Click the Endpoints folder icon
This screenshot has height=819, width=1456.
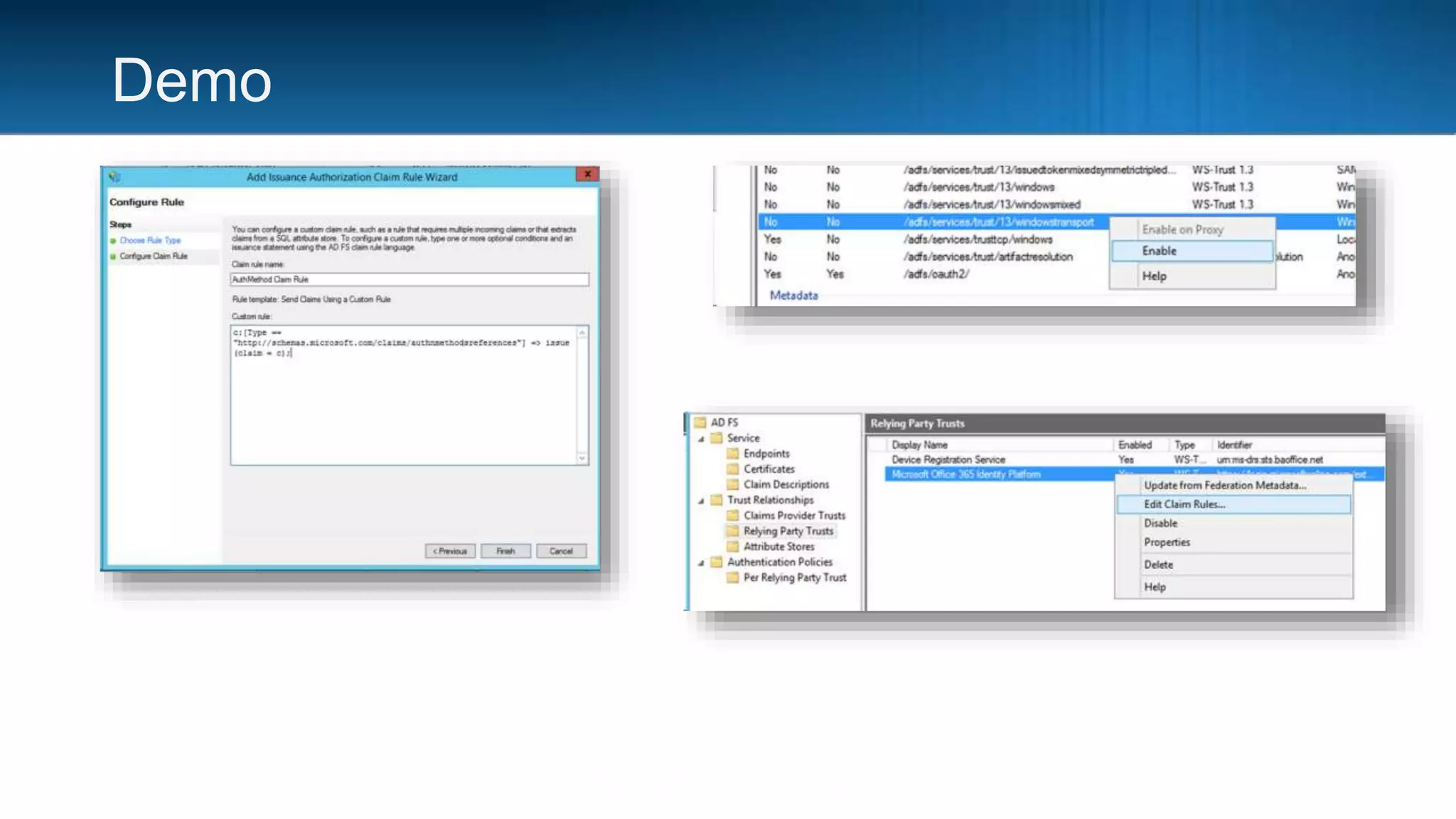pos(732,454)
